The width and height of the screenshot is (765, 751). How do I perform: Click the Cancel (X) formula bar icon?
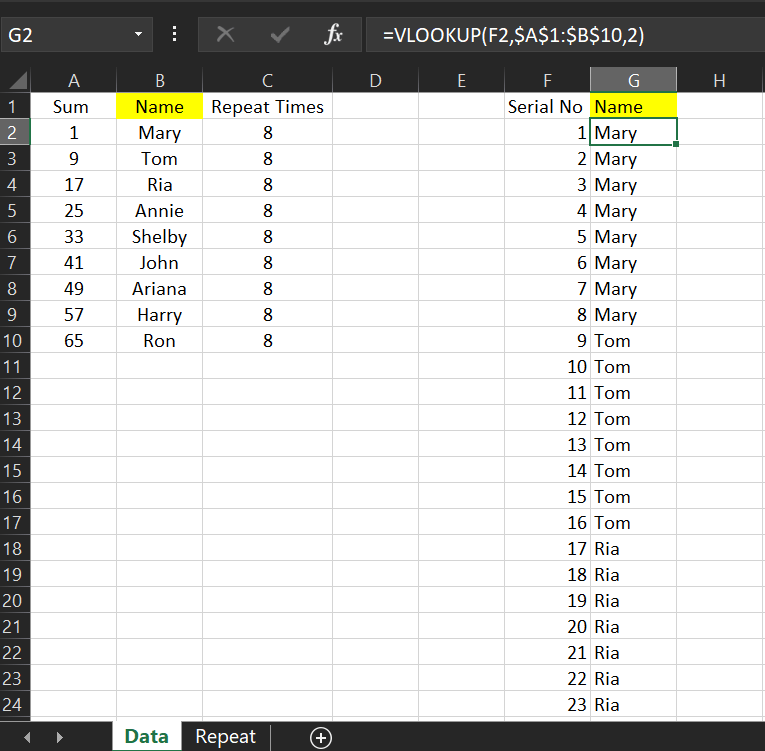tap(226, 35)
